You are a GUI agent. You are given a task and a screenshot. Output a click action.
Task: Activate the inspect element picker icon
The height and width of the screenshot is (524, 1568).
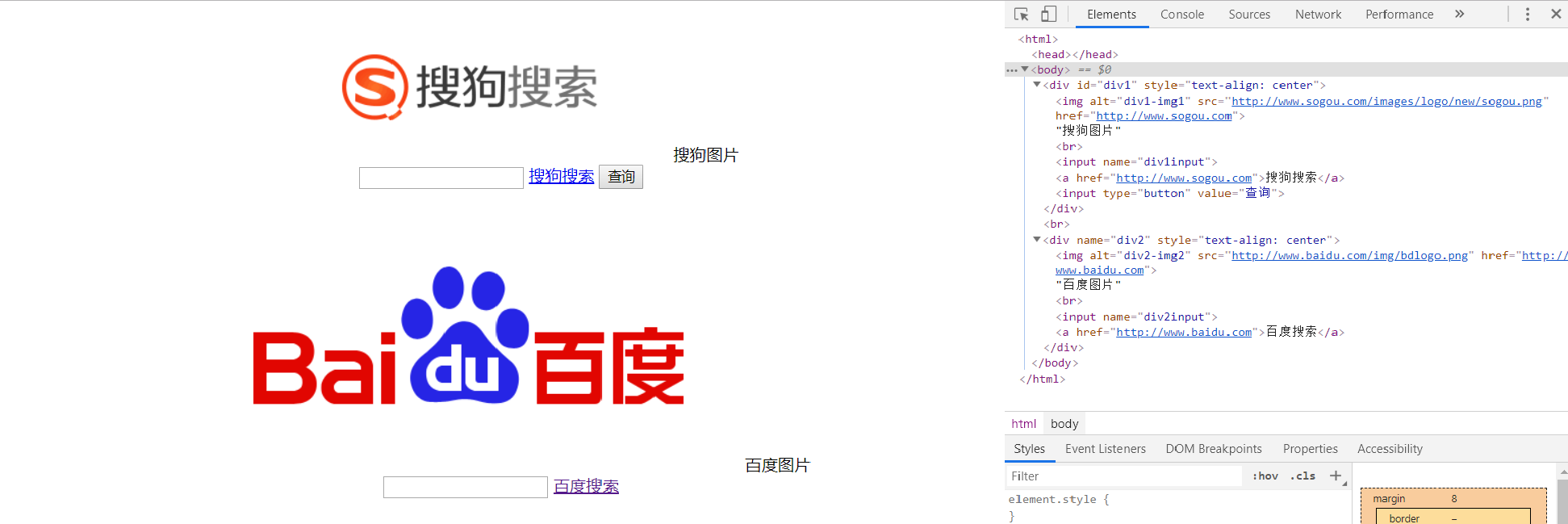[x=1022, y=15]
